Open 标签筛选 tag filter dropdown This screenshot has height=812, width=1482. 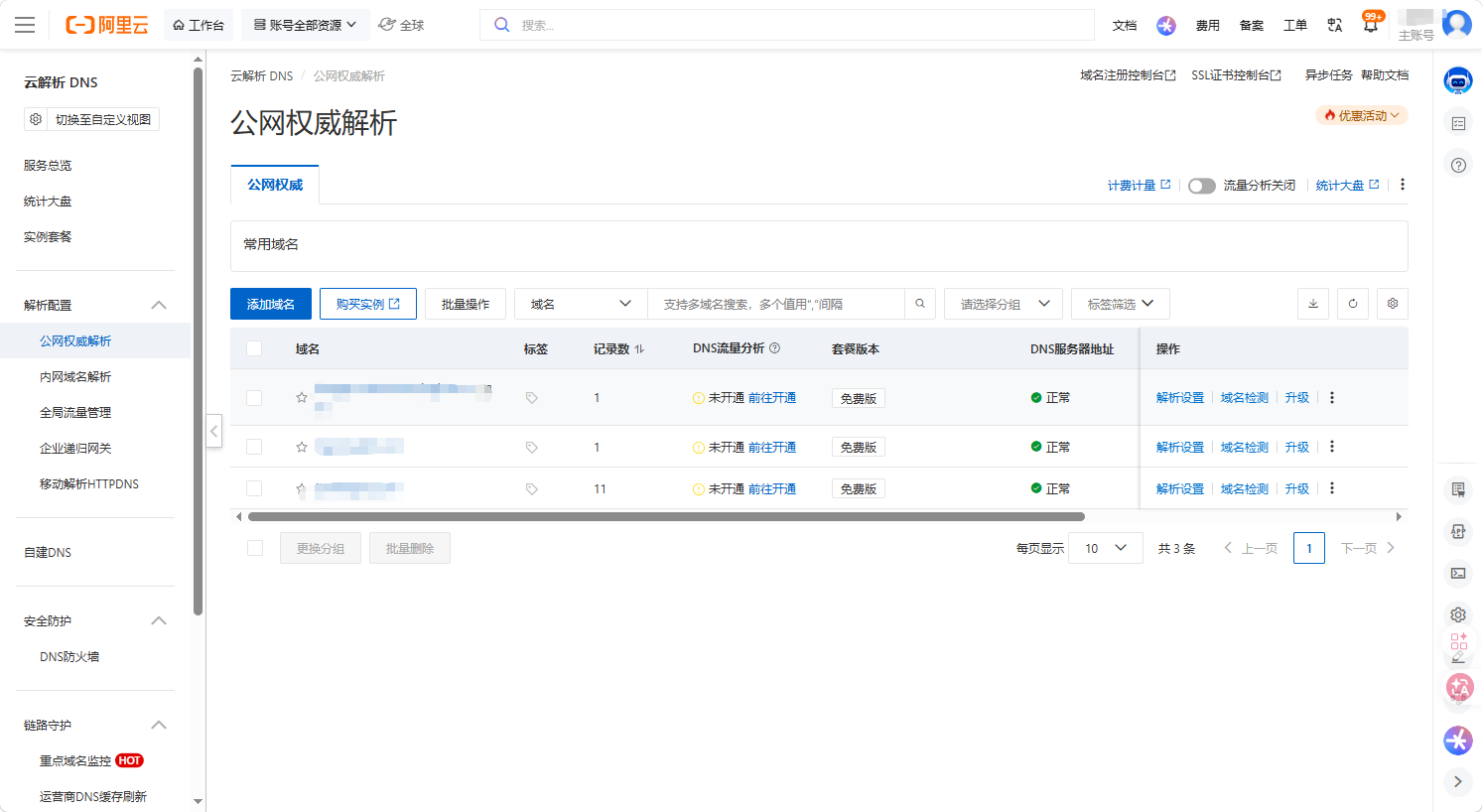tap(1121, 304)
